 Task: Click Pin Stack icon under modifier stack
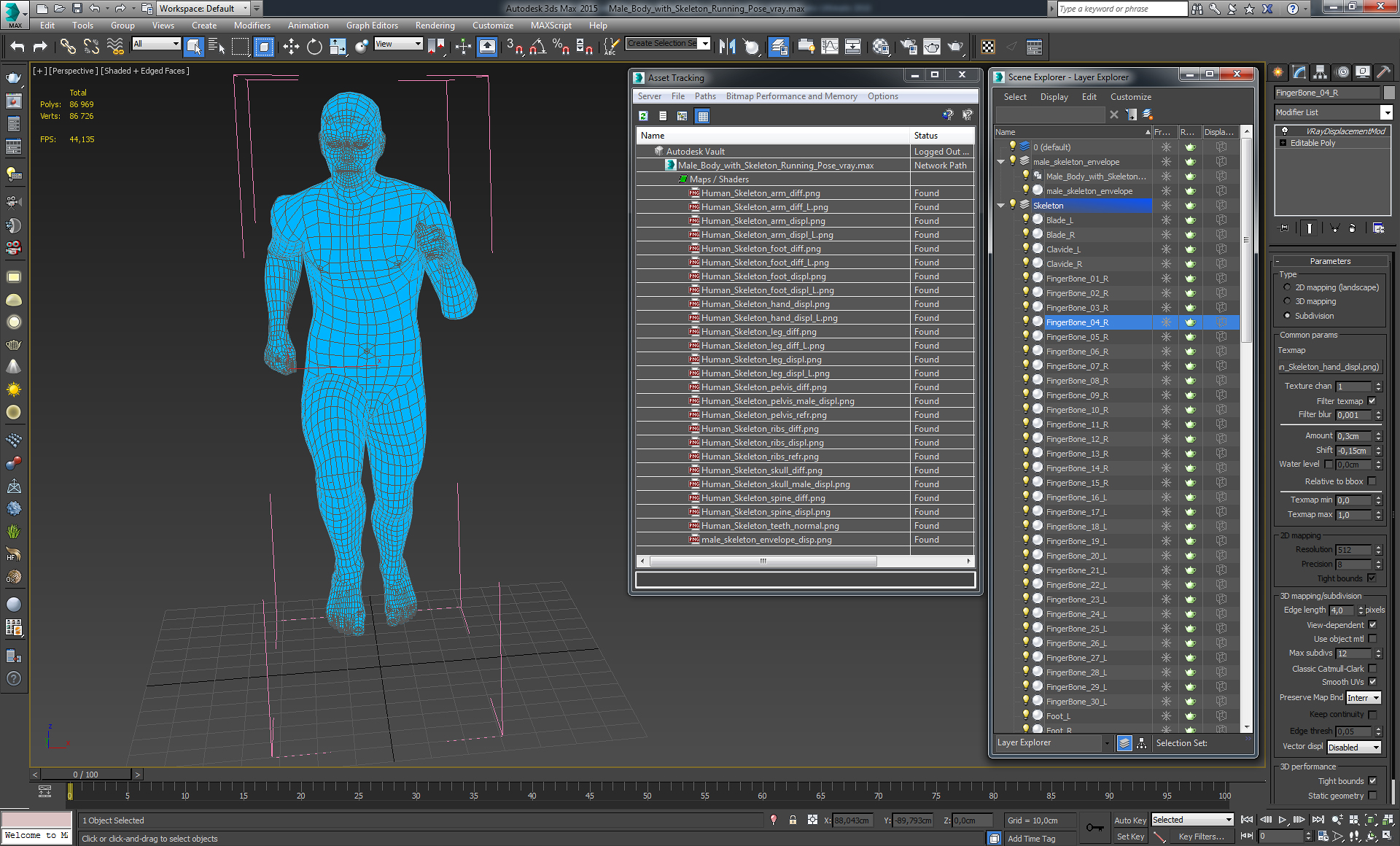1284,228
